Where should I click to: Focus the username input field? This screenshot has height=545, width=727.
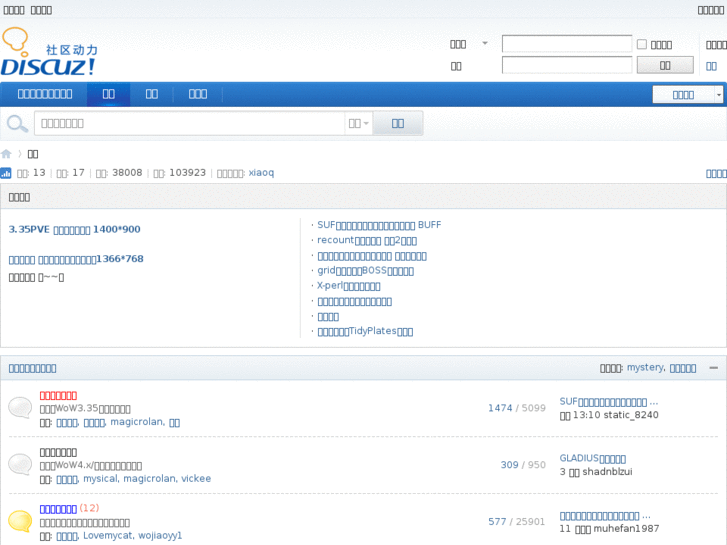[567, 44]
